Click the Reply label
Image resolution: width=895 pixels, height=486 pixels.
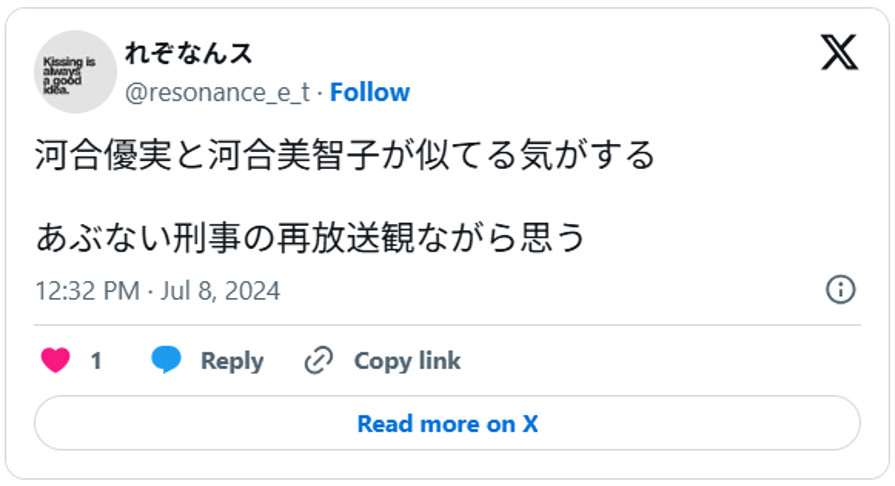[232, 361]
